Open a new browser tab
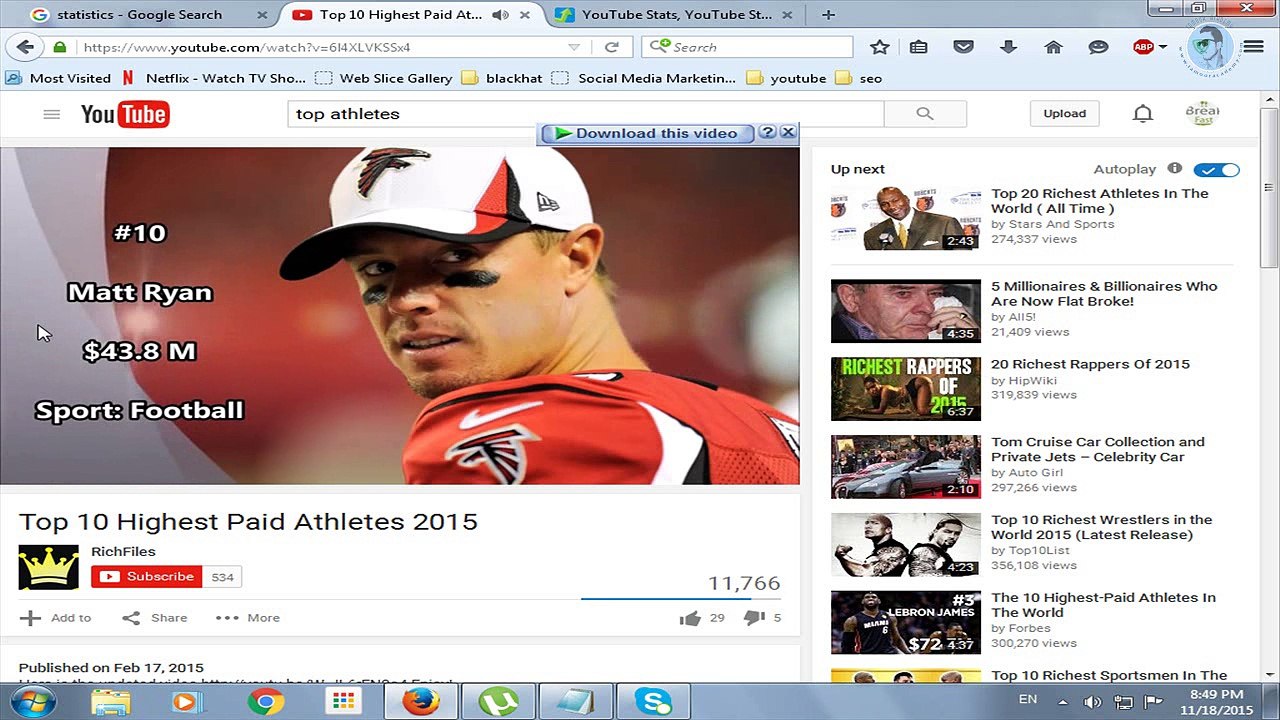This screenshot has width=1280, height=720. 828,15
